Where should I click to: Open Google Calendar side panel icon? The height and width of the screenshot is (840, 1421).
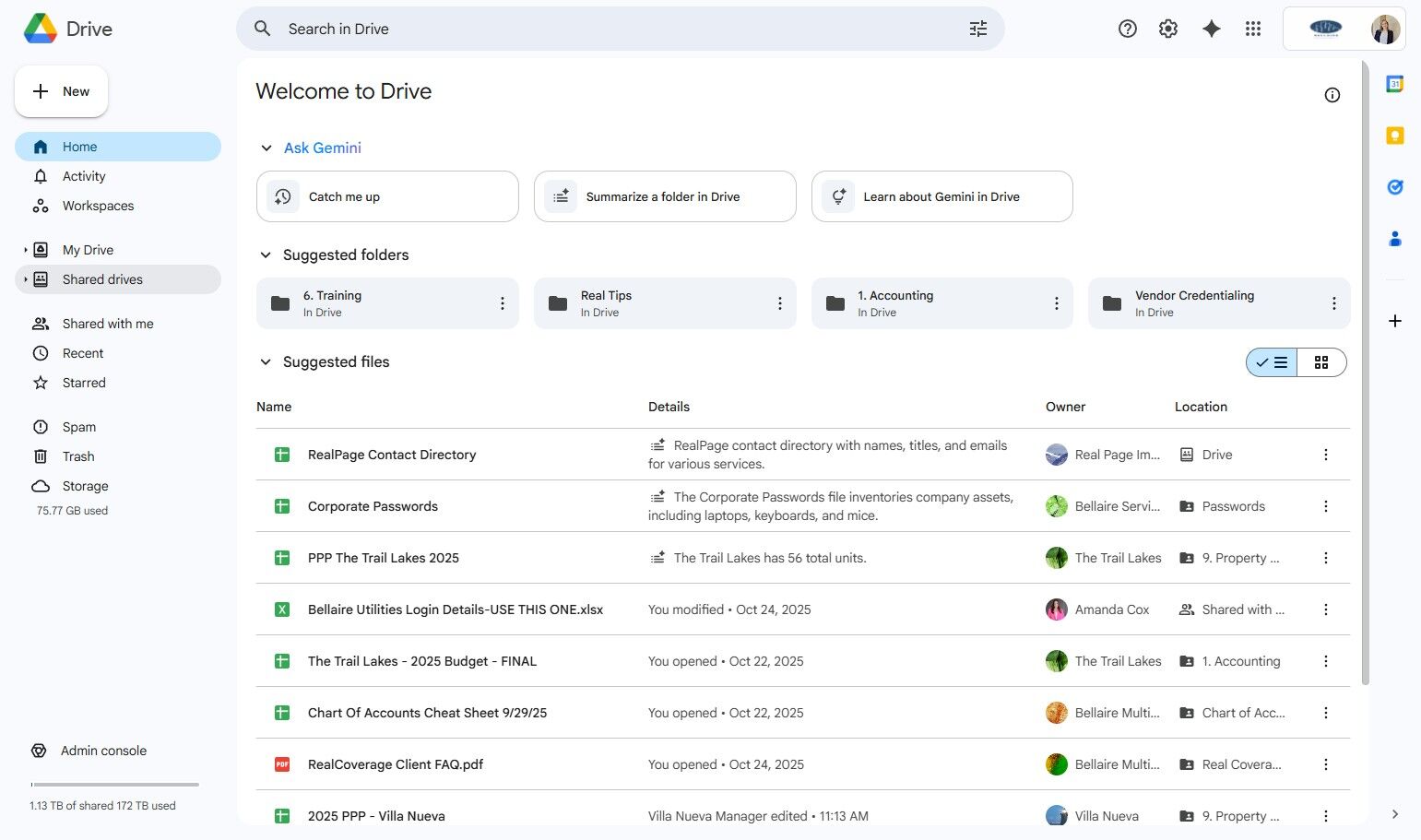tap(1395, 84)
